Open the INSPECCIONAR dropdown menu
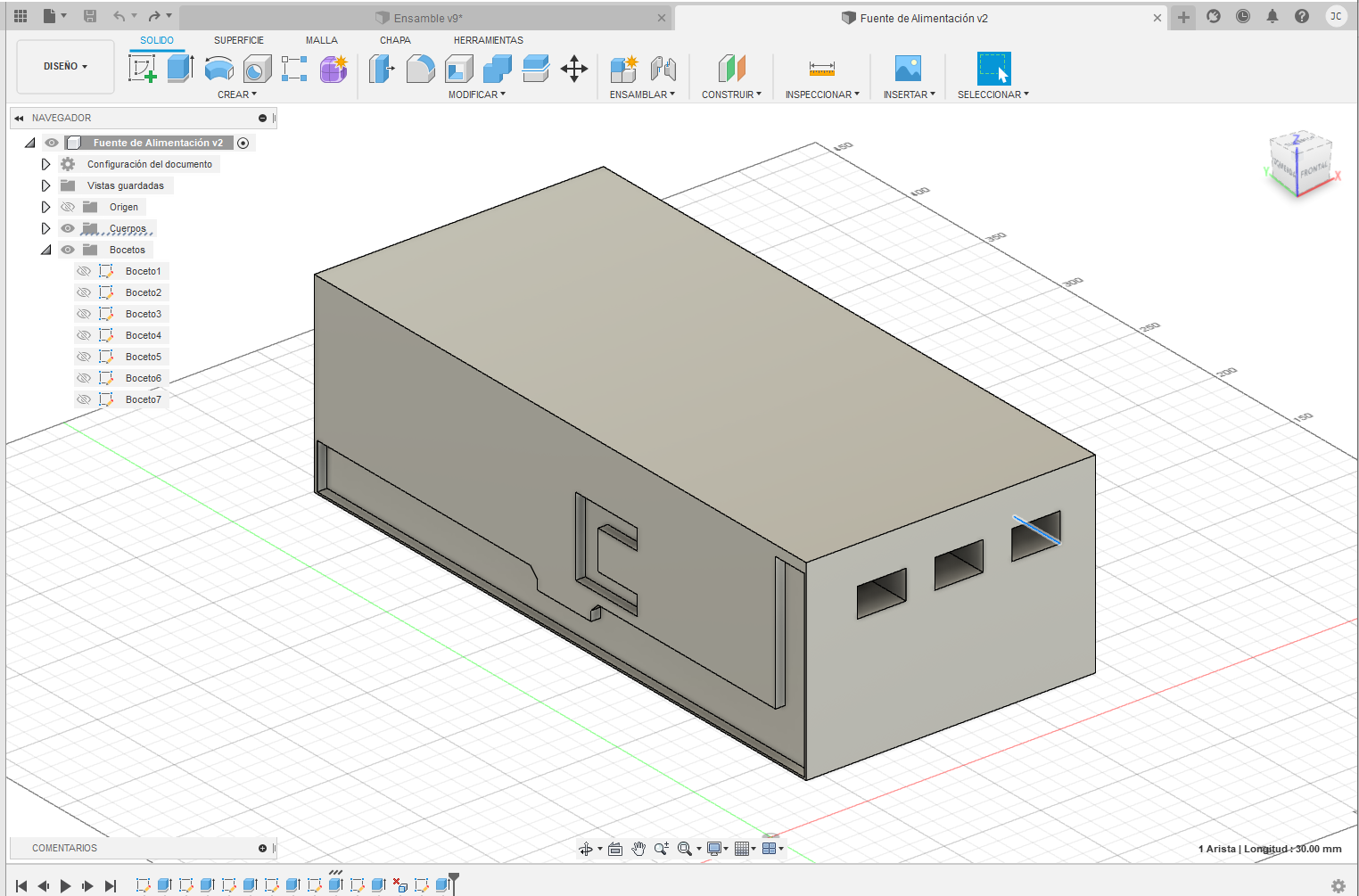Viewport: 1359px width, 896px height. [x=822, y=95]
